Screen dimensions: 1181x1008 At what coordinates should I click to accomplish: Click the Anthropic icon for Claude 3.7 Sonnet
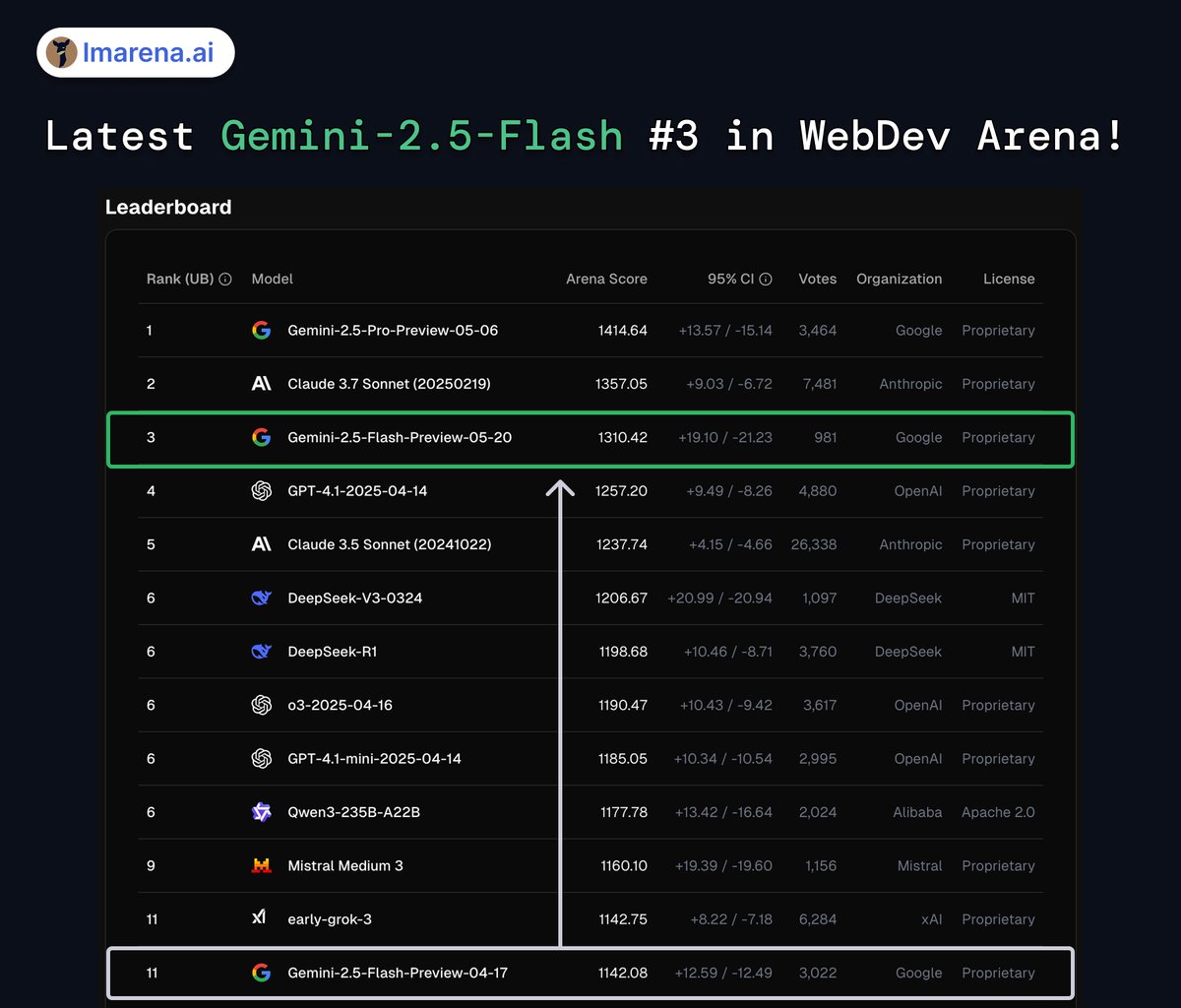(261, 384)
